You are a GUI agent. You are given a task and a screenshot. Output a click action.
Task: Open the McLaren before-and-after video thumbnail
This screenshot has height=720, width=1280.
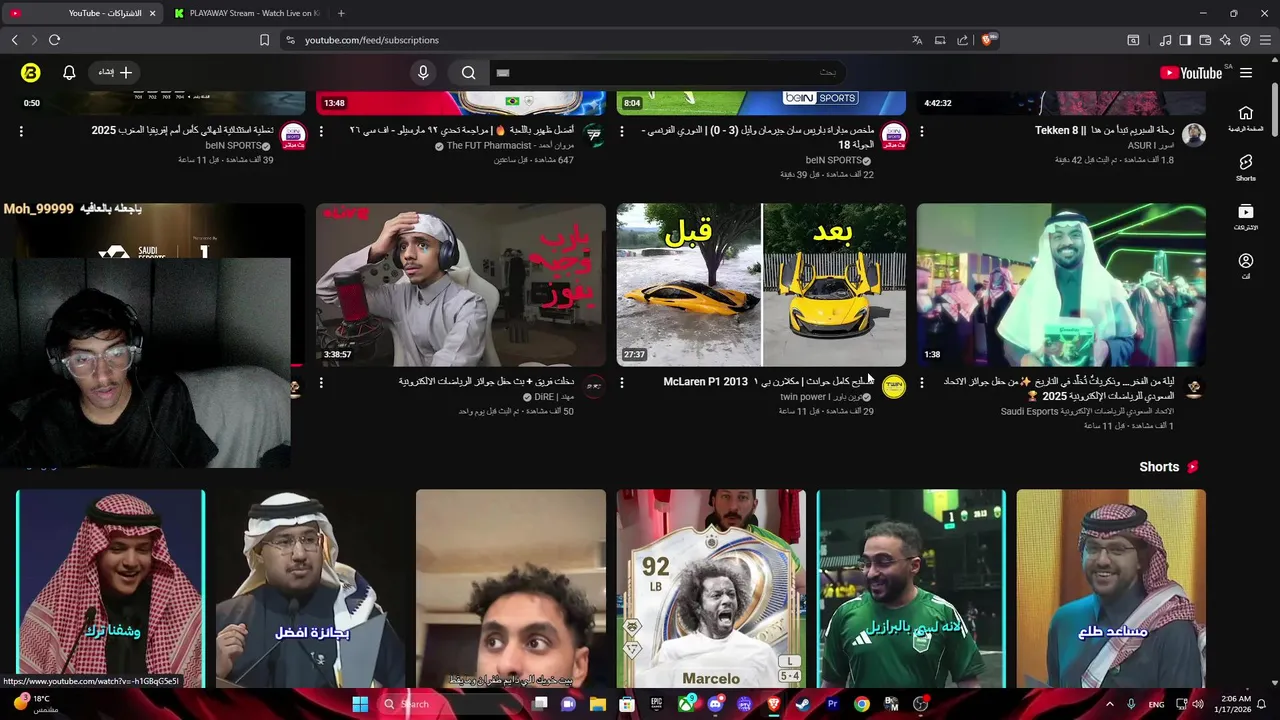(x=761, y=285)
